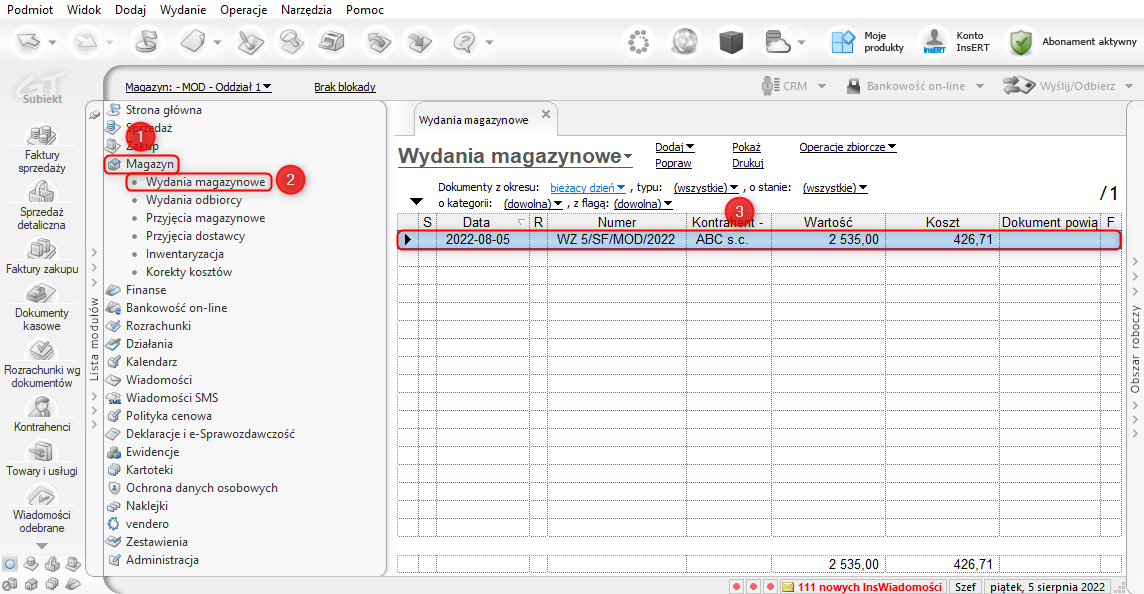
Task: Click the help question-mark toolbar icon
Action: point(464,42)
